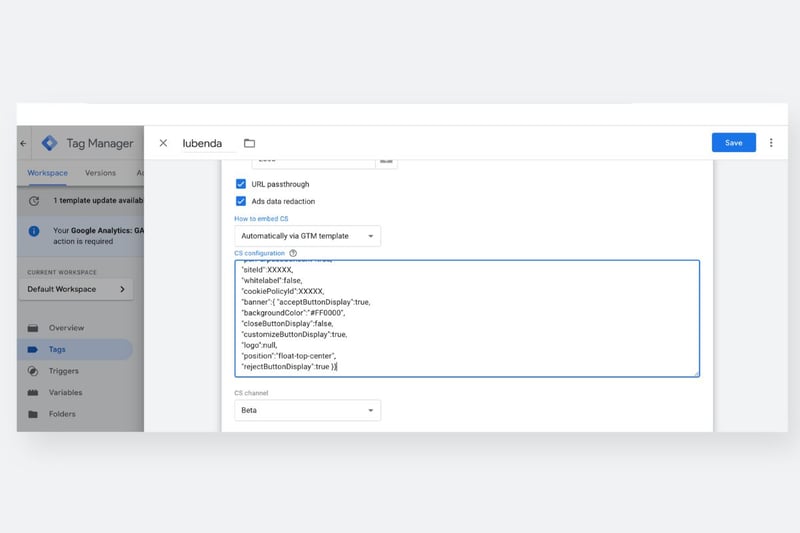Open the CS channel Beta dropdown

307,411
